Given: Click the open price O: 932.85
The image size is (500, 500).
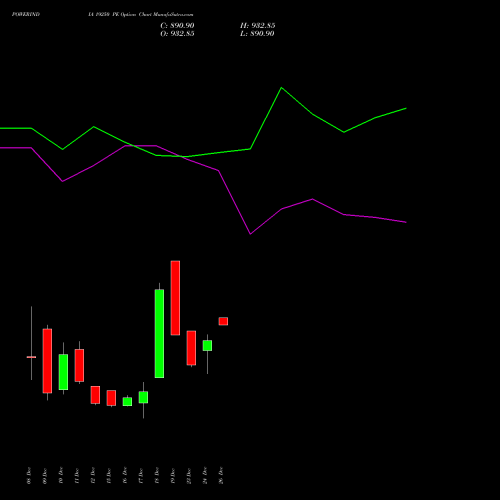Looking at the screenshot, I should coord(177,34).
